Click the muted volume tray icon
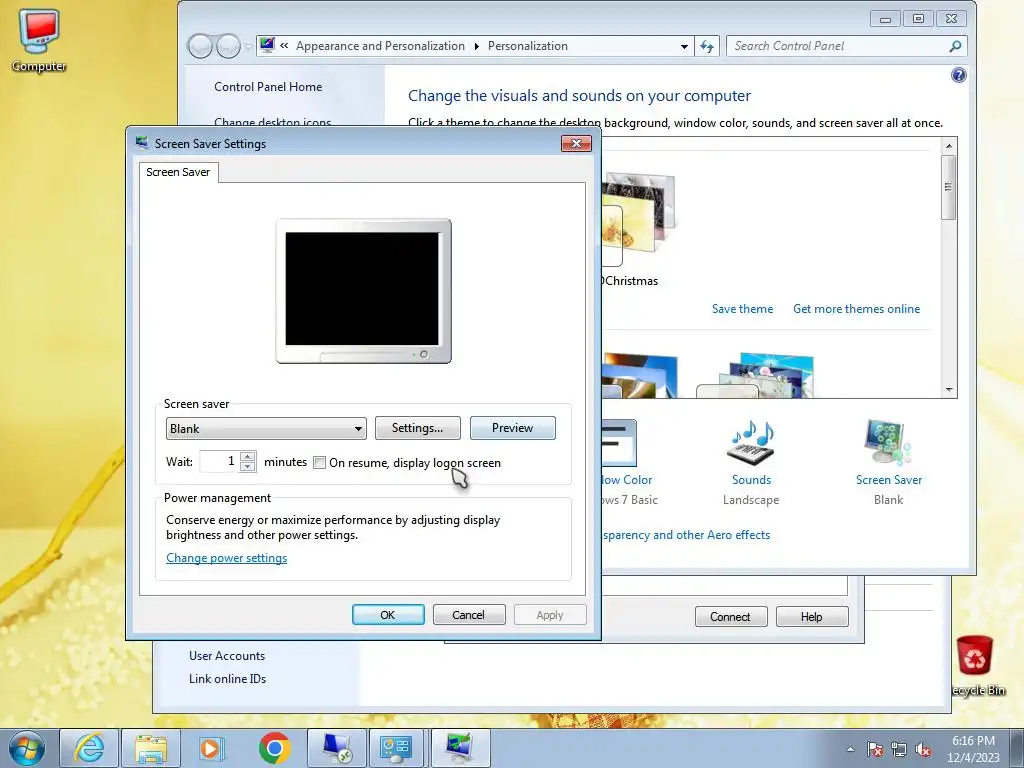 923,749
